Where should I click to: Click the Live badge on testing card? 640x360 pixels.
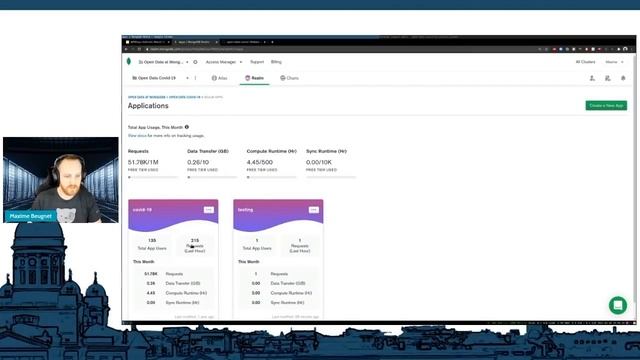pyautogui.click(x=313, y=210)
